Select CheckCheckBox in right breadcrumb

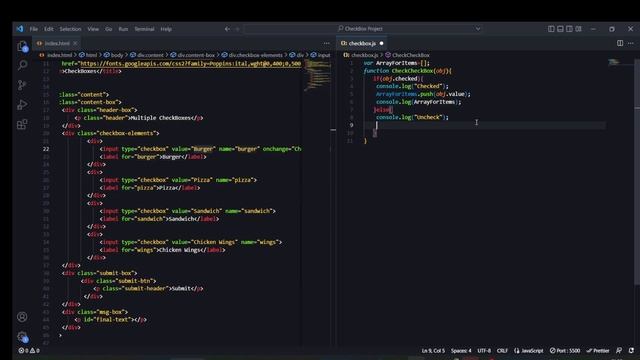point(411,55)
